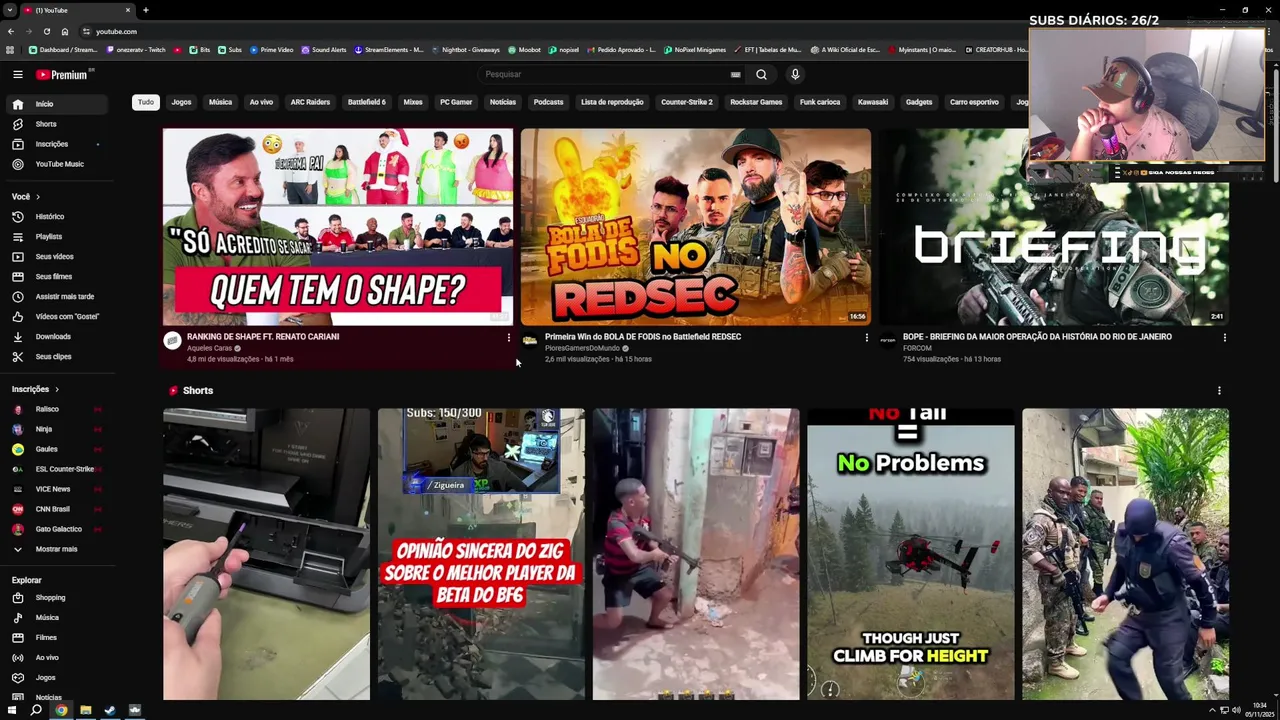
Task: Activate voice search microphone
Action: pyautogui.click(x=795, y=74)
